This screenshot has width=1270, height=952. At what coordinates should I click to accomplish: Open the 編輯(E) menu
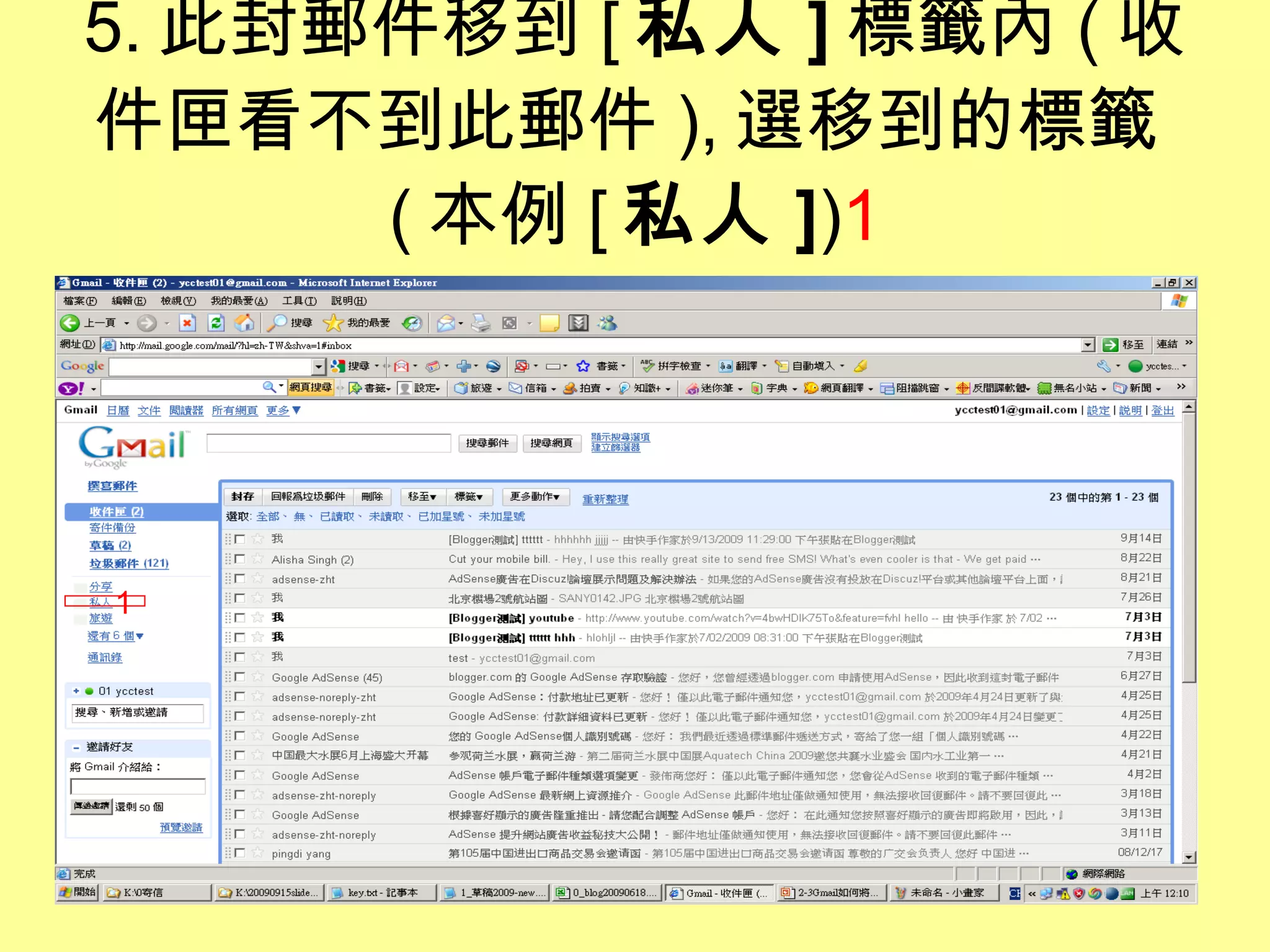tap(128, 301)
